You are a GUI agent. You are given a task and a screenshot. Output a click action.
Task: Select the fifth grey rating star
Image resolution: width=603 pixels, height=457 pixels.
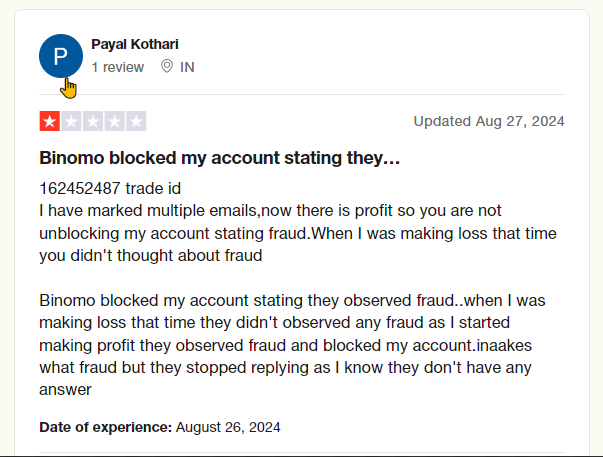[136, 121]
